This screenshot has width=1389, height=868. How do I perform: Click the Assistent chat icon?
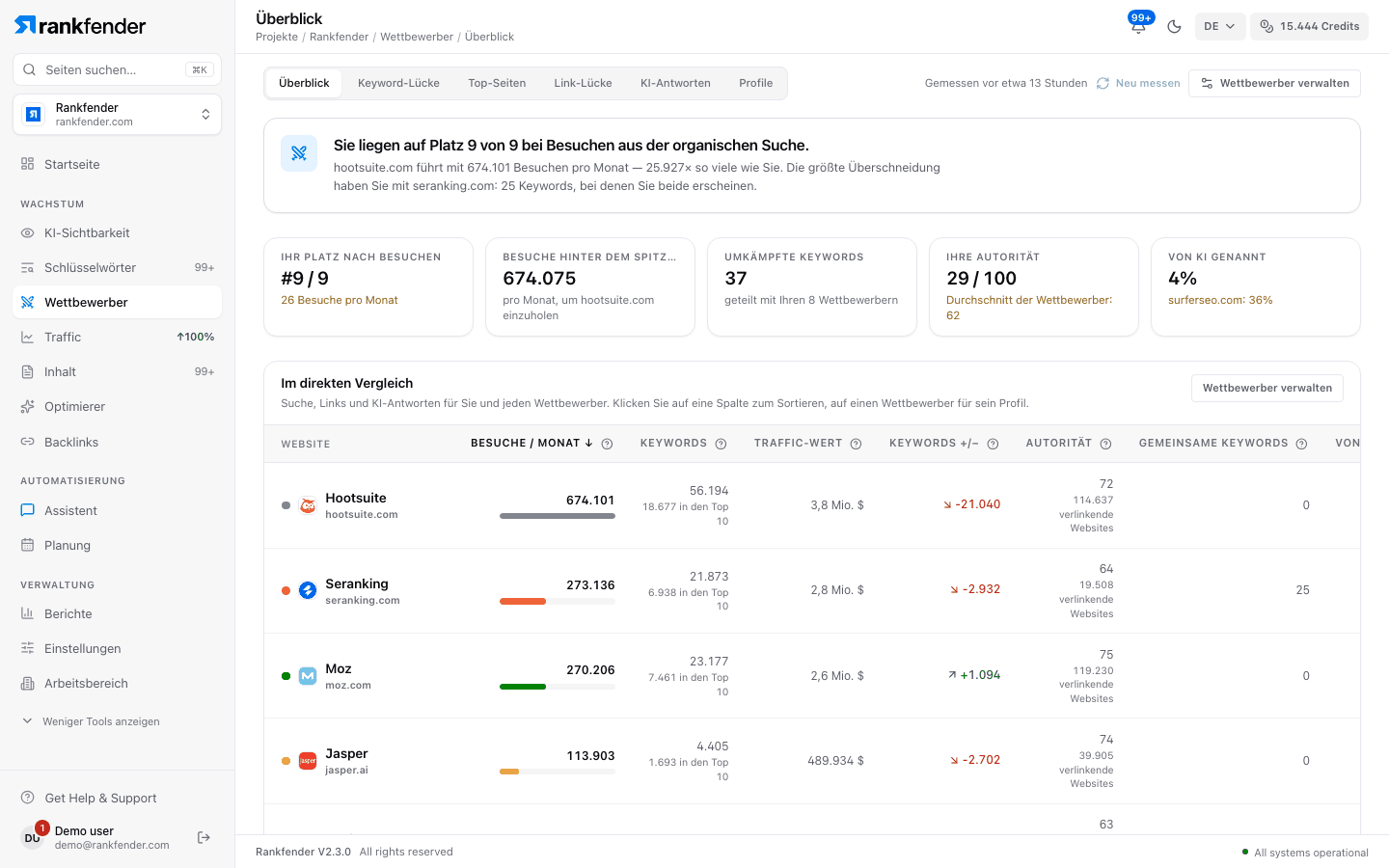(x=27, y=510)
